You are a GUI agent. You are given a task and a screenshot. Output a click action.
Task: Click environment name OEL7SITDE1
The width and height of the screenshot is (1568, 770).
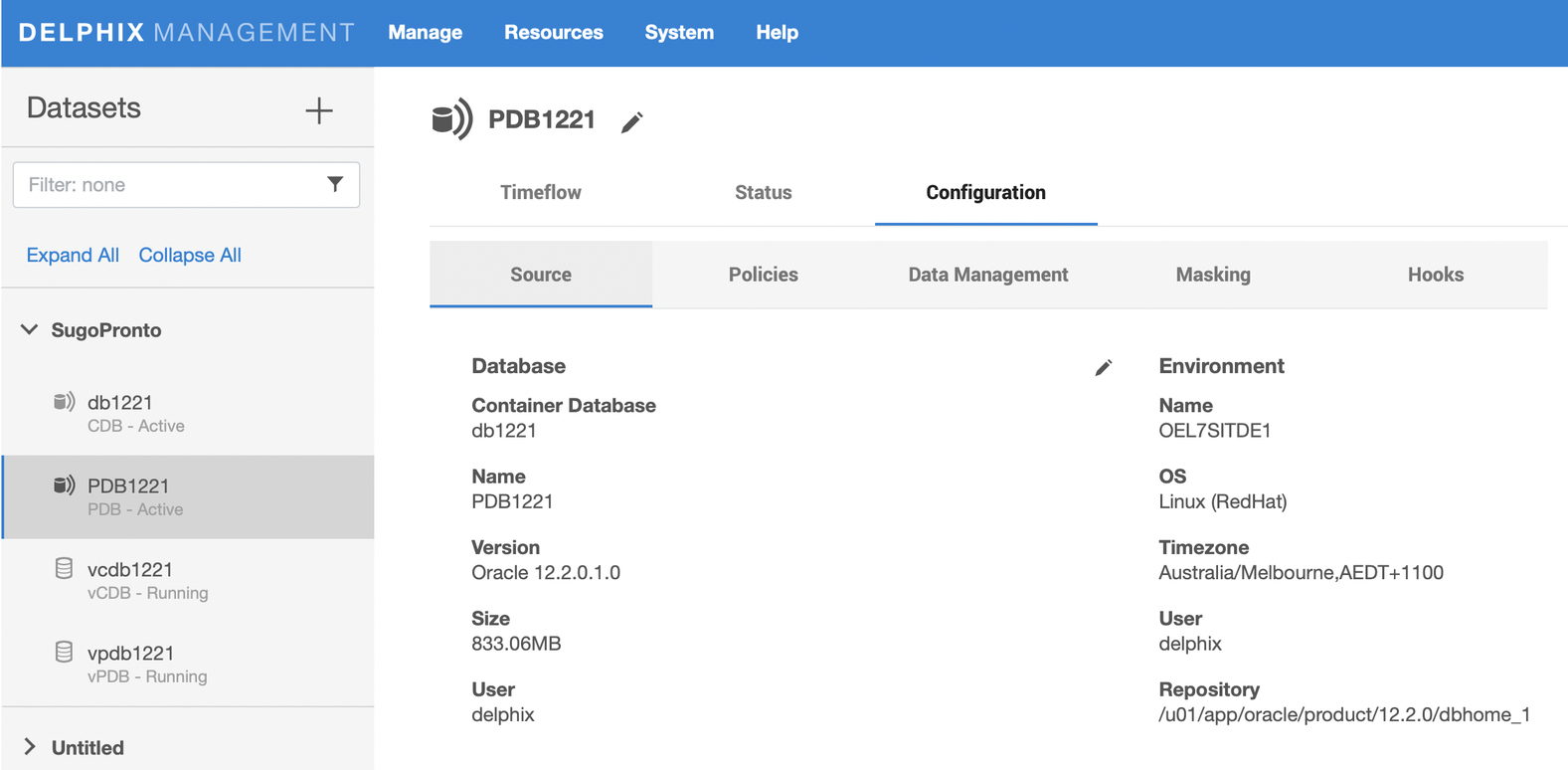1215,431
